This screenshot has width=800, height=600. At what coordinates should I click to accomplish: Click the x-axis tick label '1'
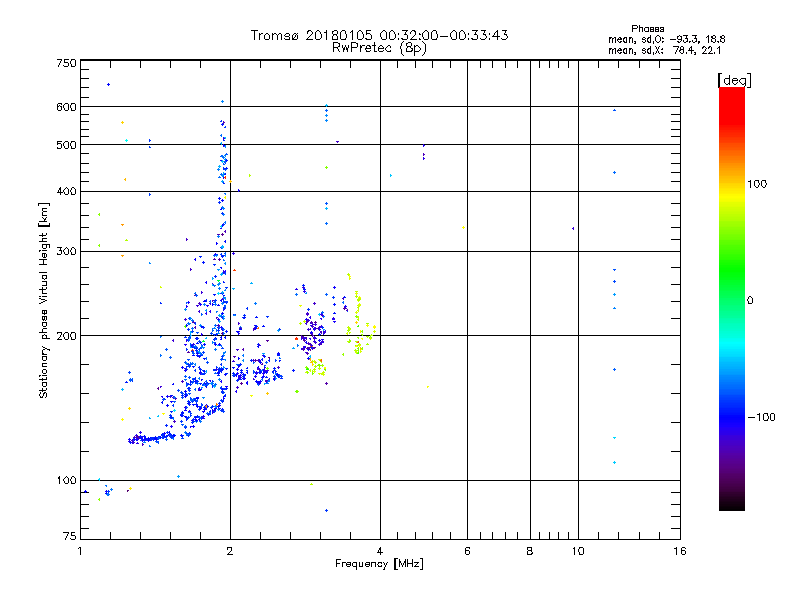(80, 551)
